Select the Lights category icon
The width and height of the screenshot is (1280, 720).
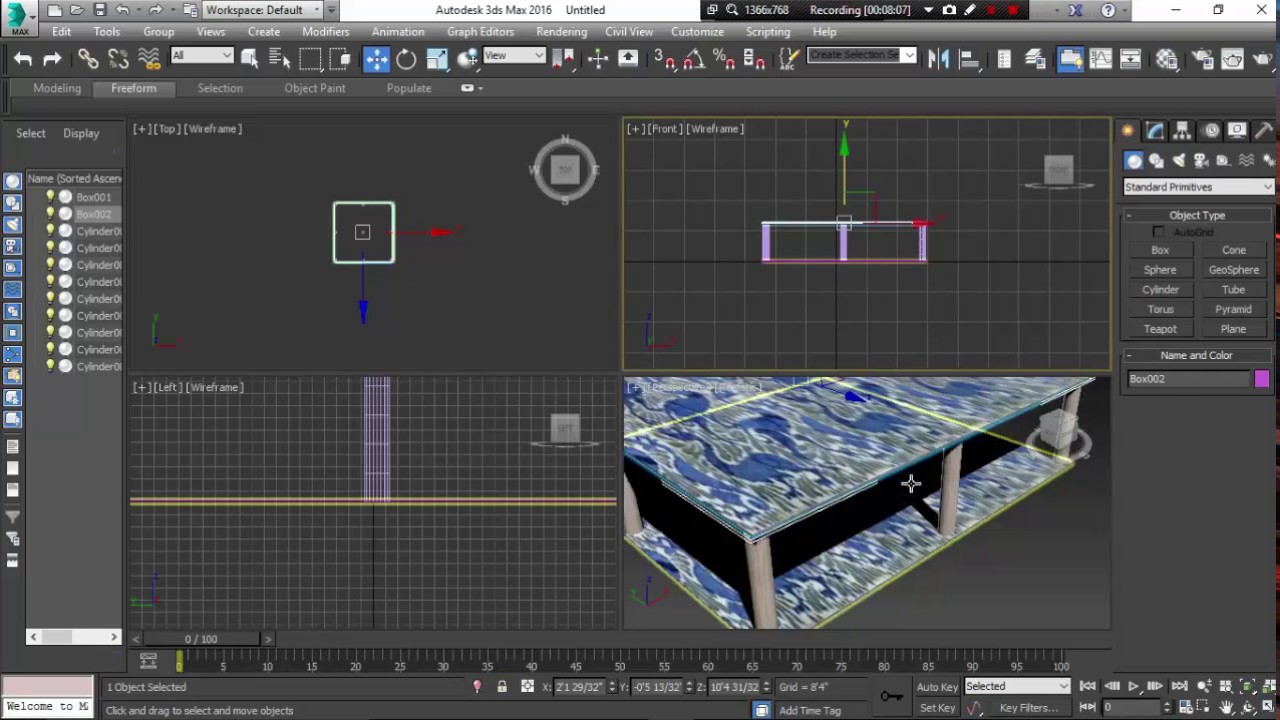coord(1178,160)
